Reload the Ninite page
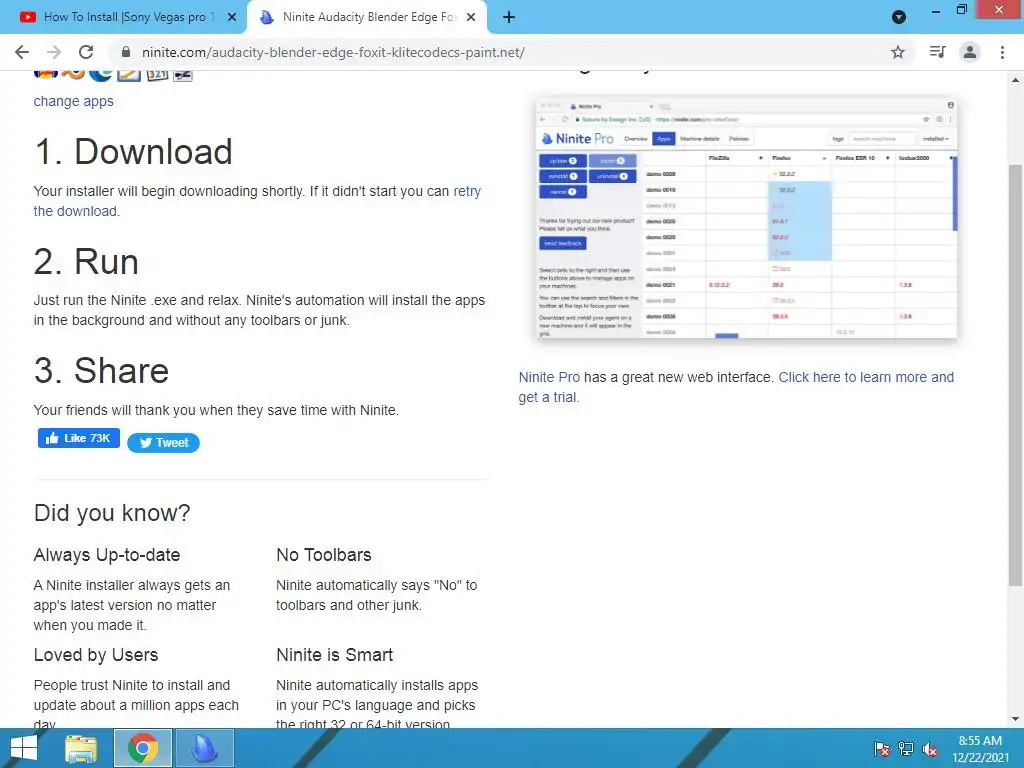The image size is (1024, 768). tap(86, 52)
